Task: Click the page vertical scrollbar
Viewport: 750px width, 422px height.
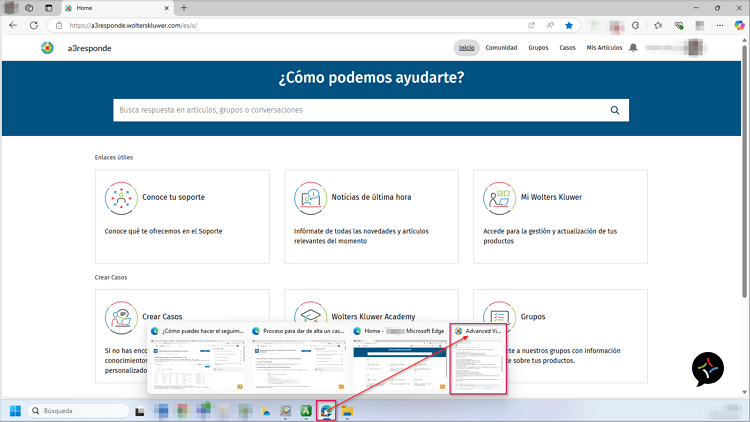Action: coord(744,172)
